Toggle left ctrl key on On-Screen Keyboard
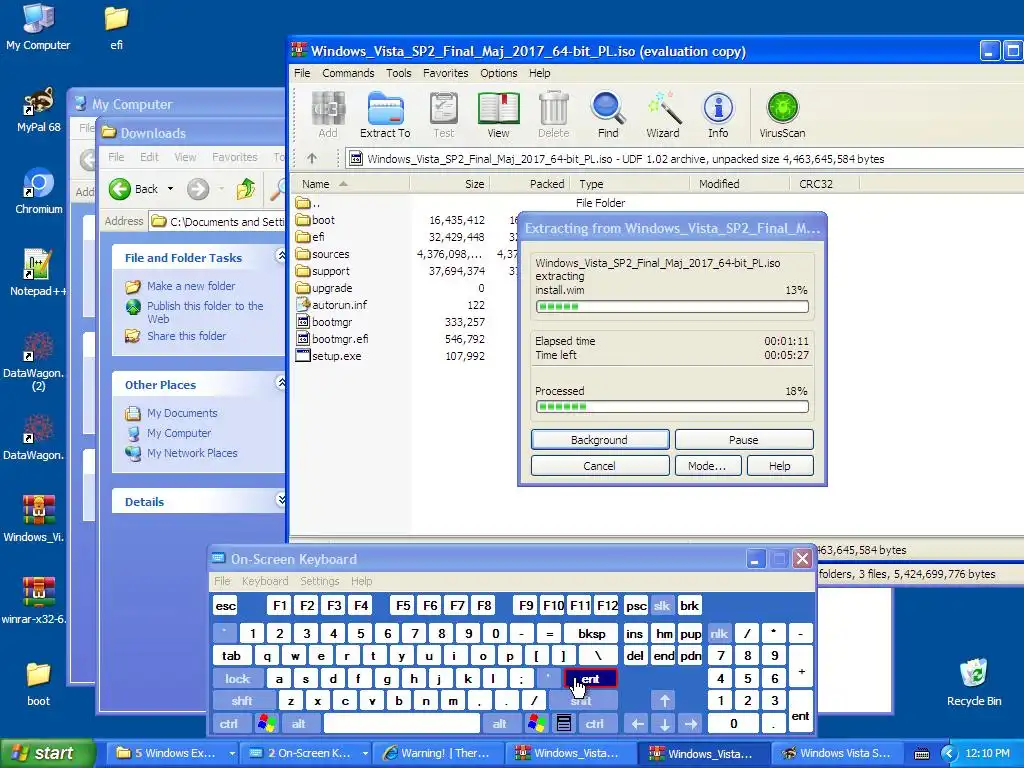This screenshot has width=1024, height=768. [x=229, y=724]
